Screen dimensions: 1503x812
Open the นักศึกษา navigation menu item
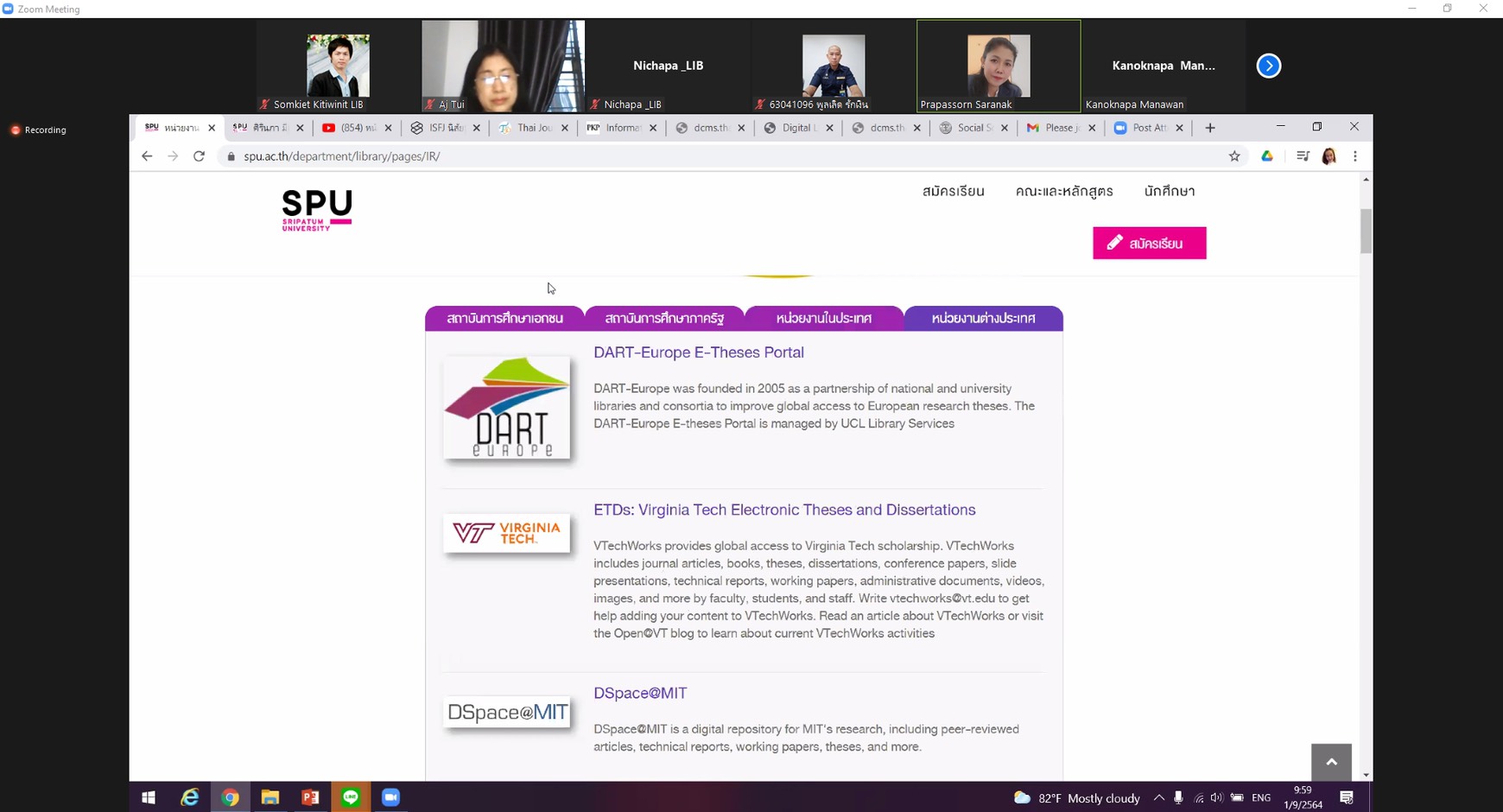point(1170,192)
